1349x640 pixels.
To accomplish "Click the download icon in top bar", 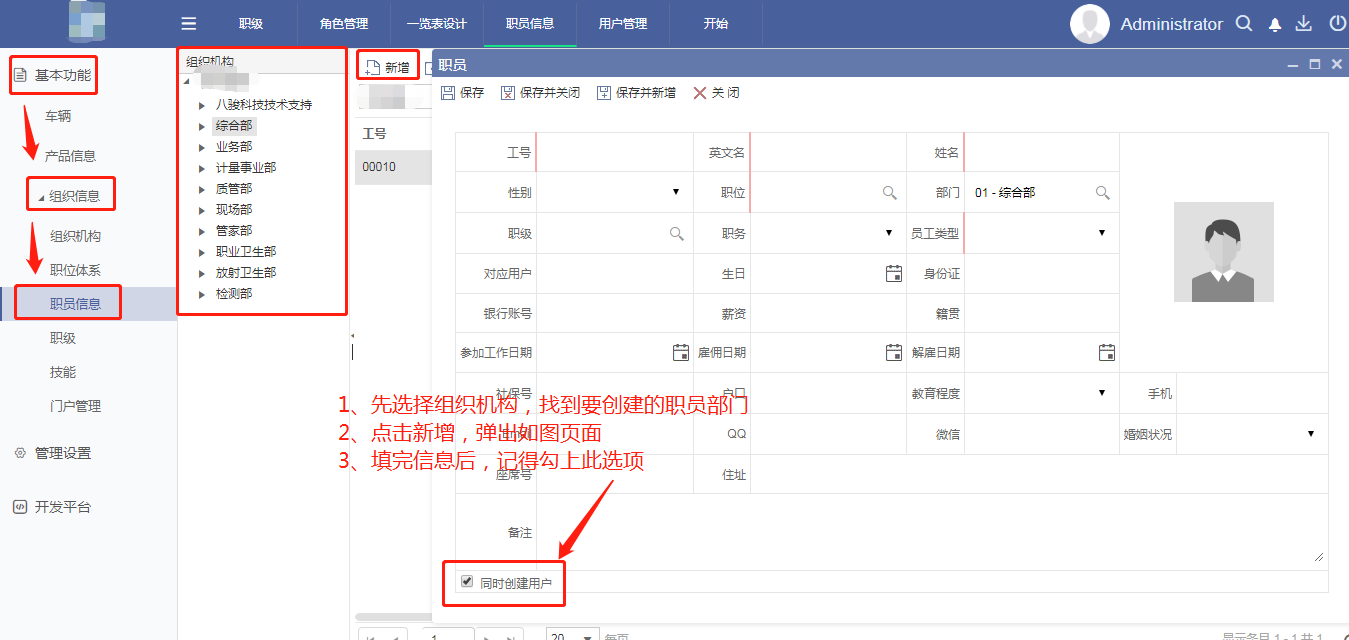I will (x=1303, y=24).
